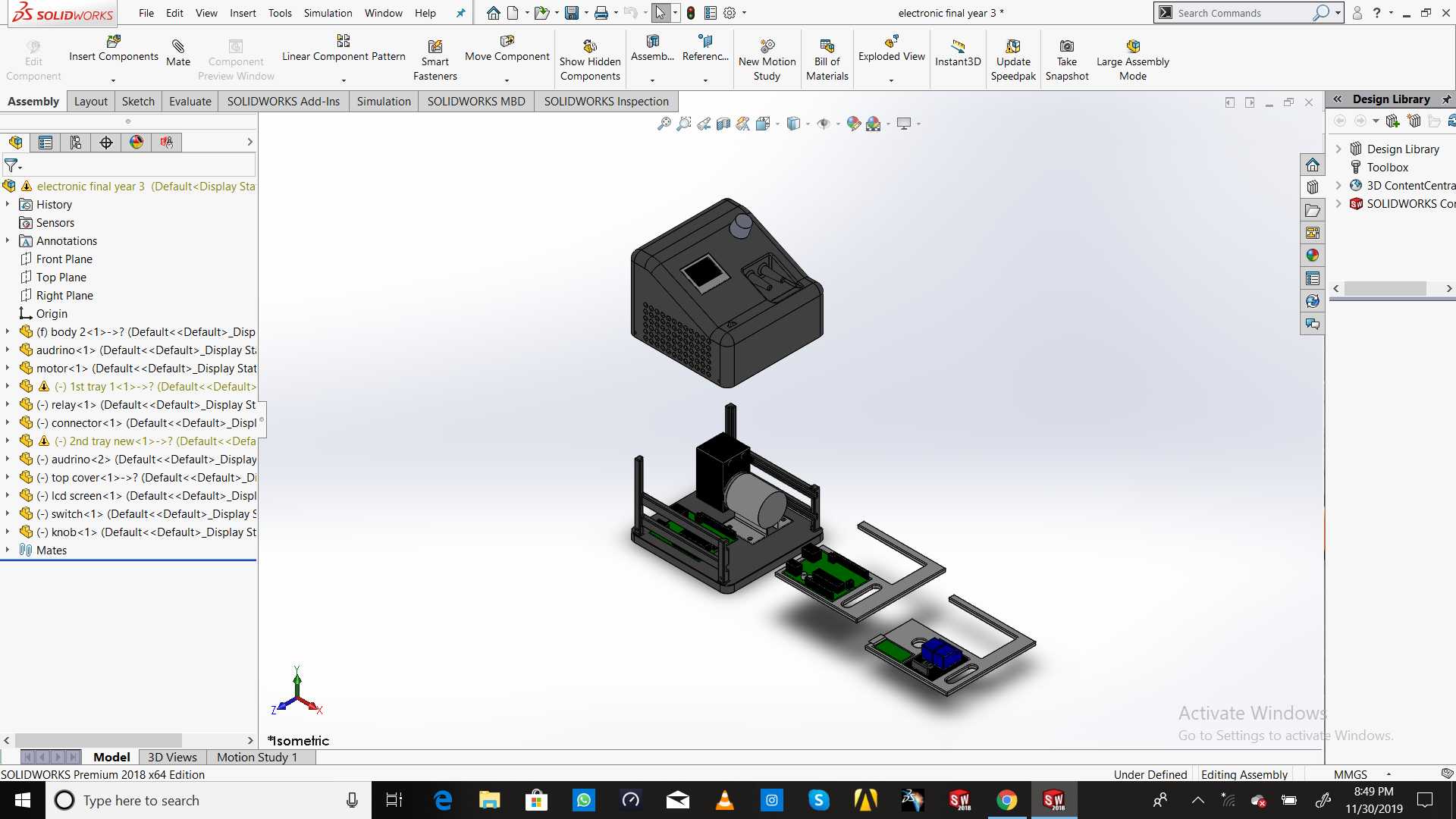Screen dimensions: 1456x819
Task: Click Smart Fasteners icon
Action: [x=435, y=60]
